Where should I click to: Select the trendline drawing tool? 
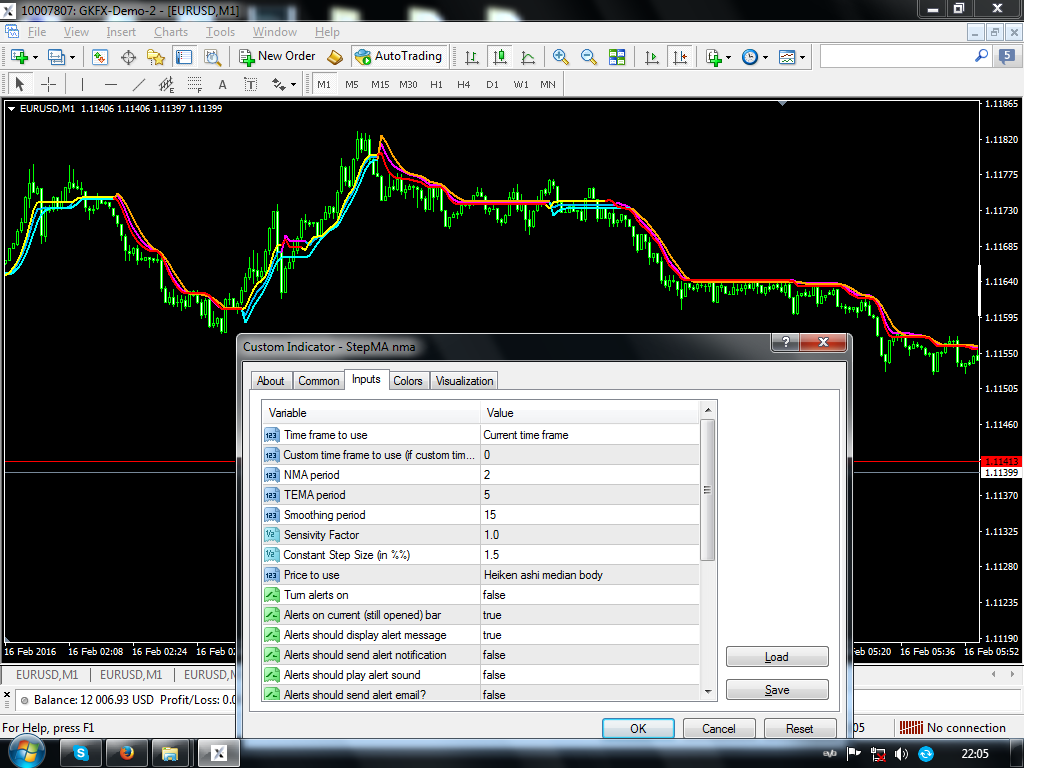click(138, 85)
